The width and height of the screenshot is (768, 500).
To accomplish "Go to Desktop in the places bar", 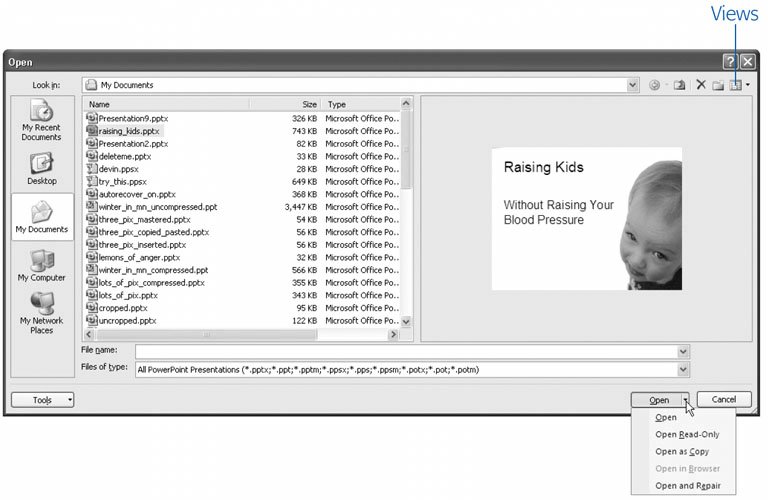I will pos(41,168).
